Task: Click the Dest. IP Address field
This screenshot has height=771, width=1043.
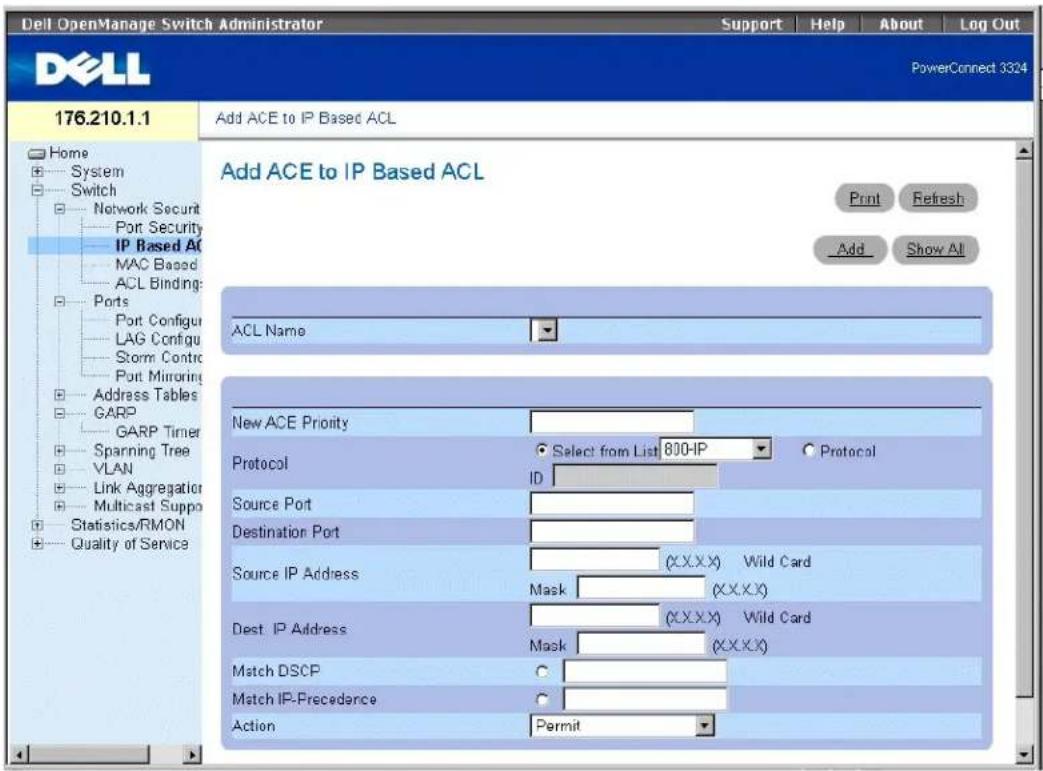Action: click(x=595, y=615)
